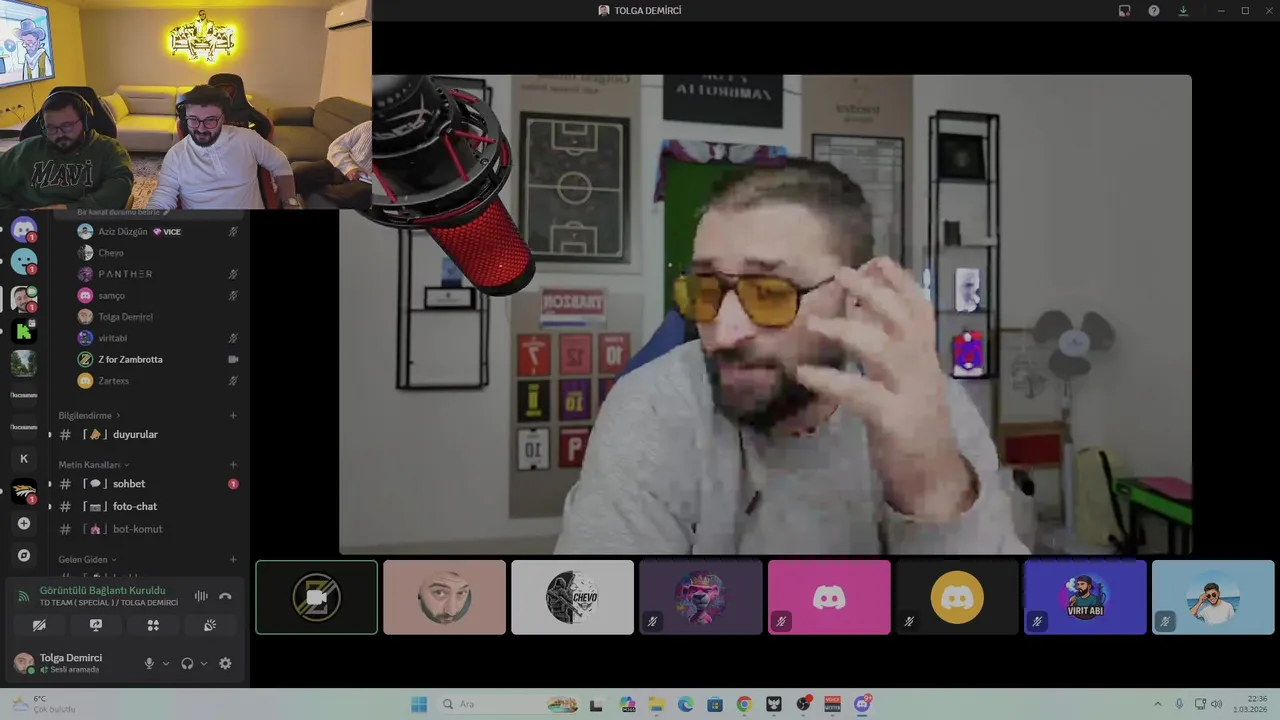Select the pink lion avatar participant tile
Viewport: 1280px width, 720px height.
tap(700, 597)
